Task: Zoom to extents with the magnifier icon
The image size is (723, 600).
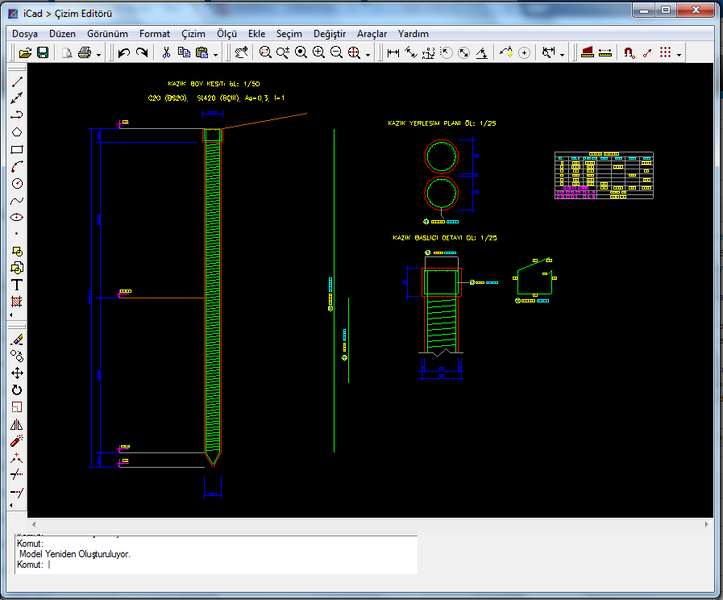Action: [301, 53]
